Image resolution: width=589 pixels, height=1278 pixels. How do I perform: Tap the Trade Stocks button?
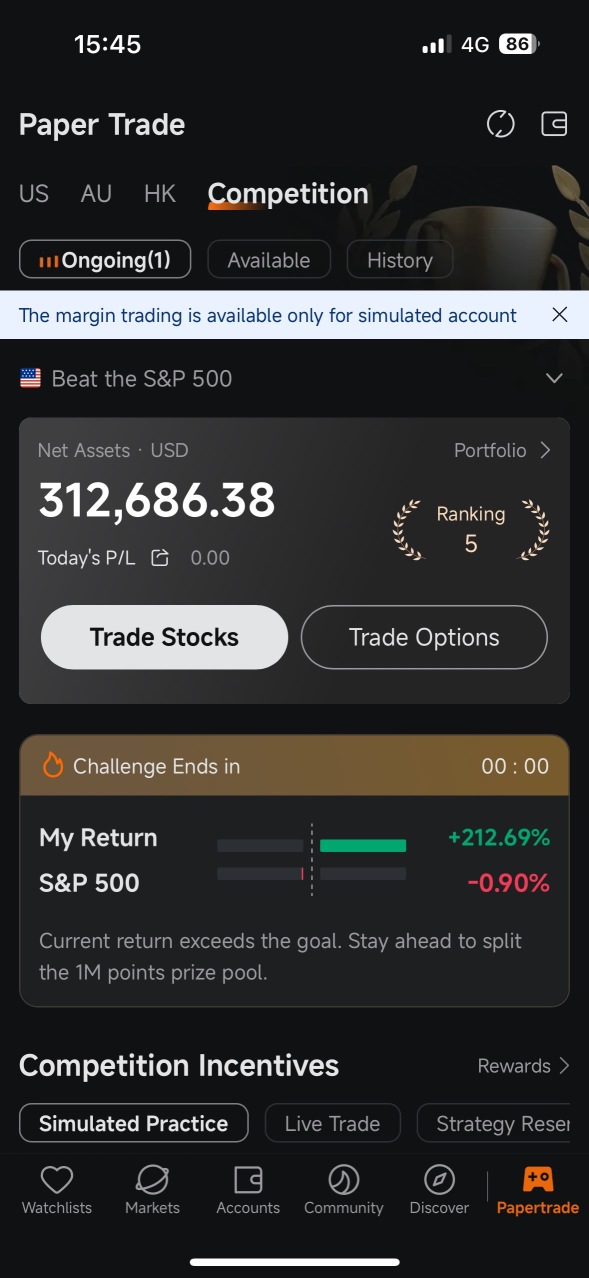coord(164,637)
